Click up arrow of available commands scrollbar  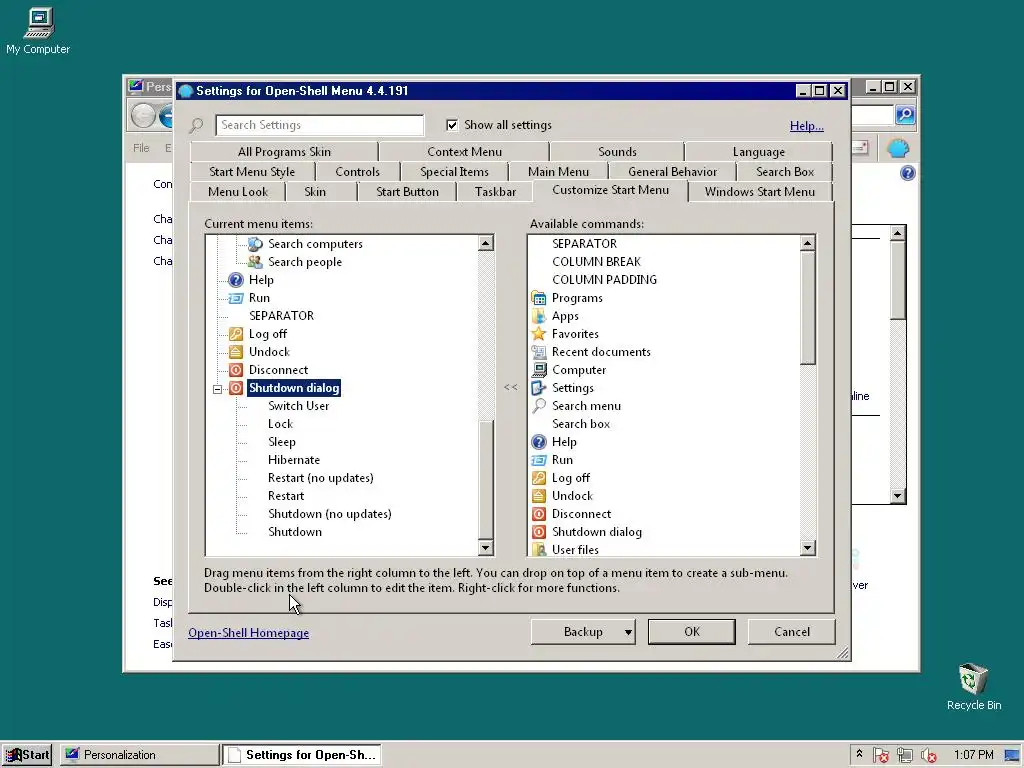(x=807, y=244)
